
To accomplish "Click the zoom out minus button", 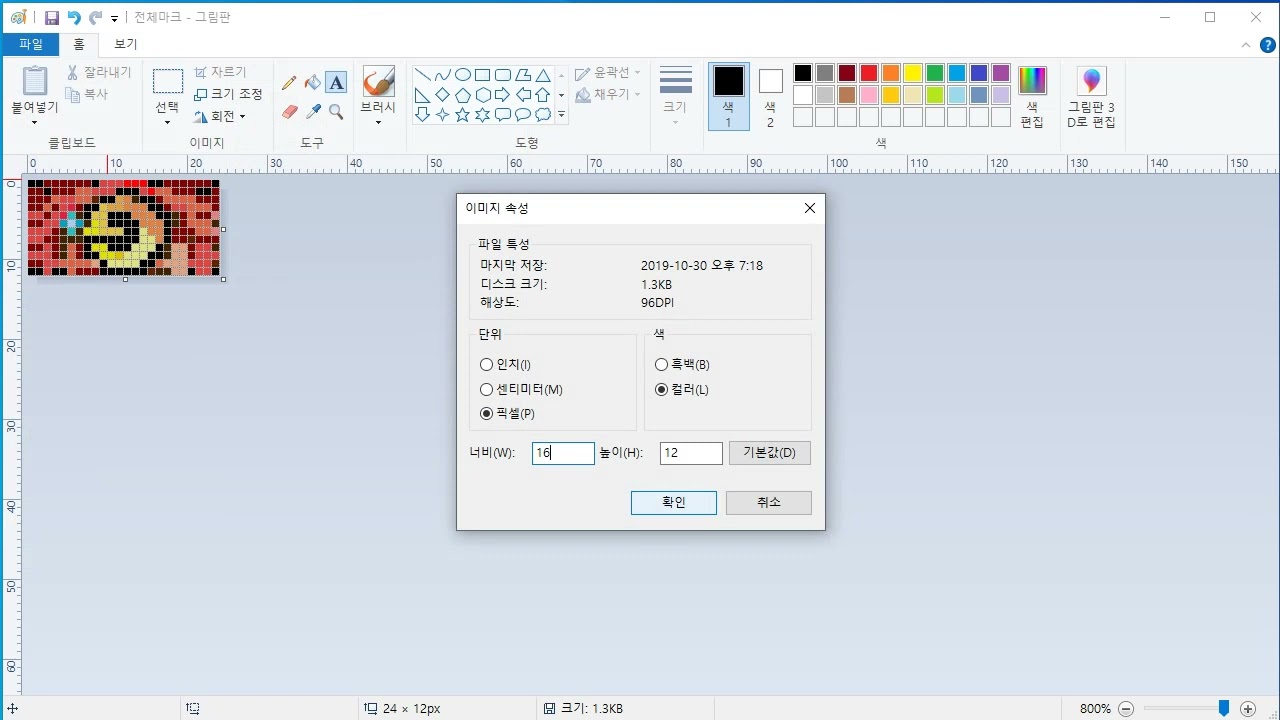I will point(1126,708).
